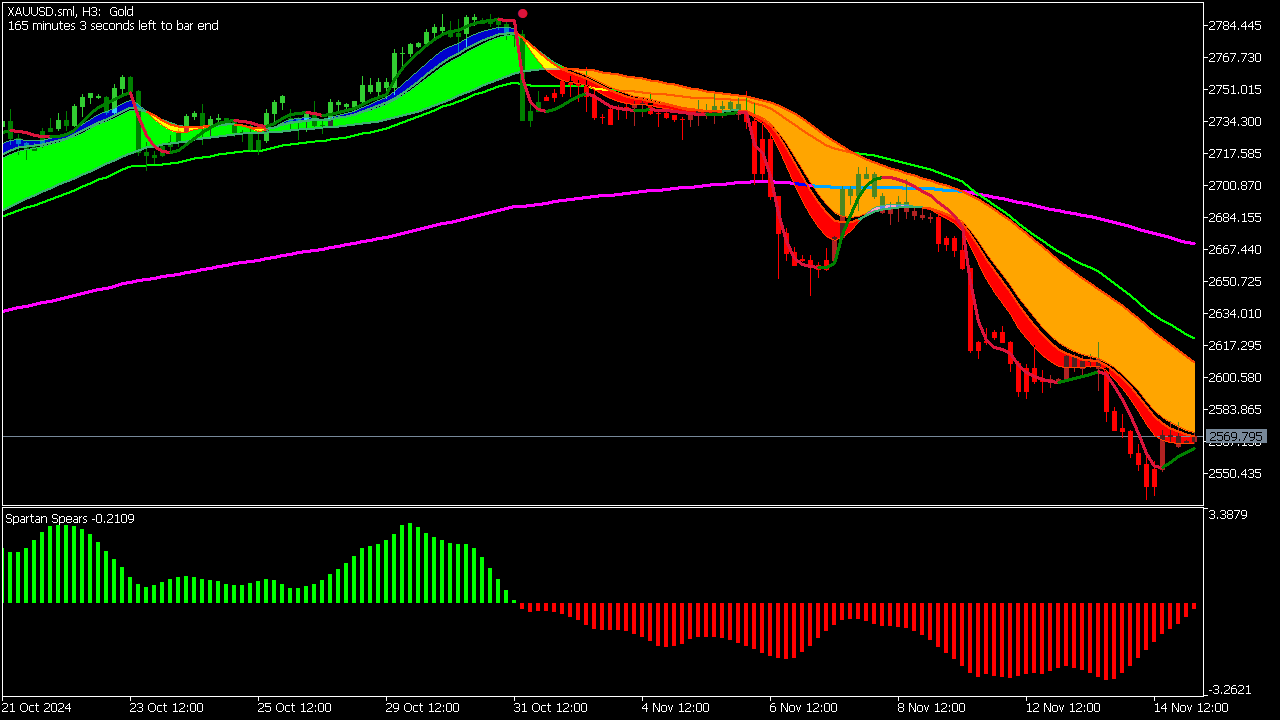
Task: Click the 2650.725 price axis label
Action: [x=1236, y=281]
